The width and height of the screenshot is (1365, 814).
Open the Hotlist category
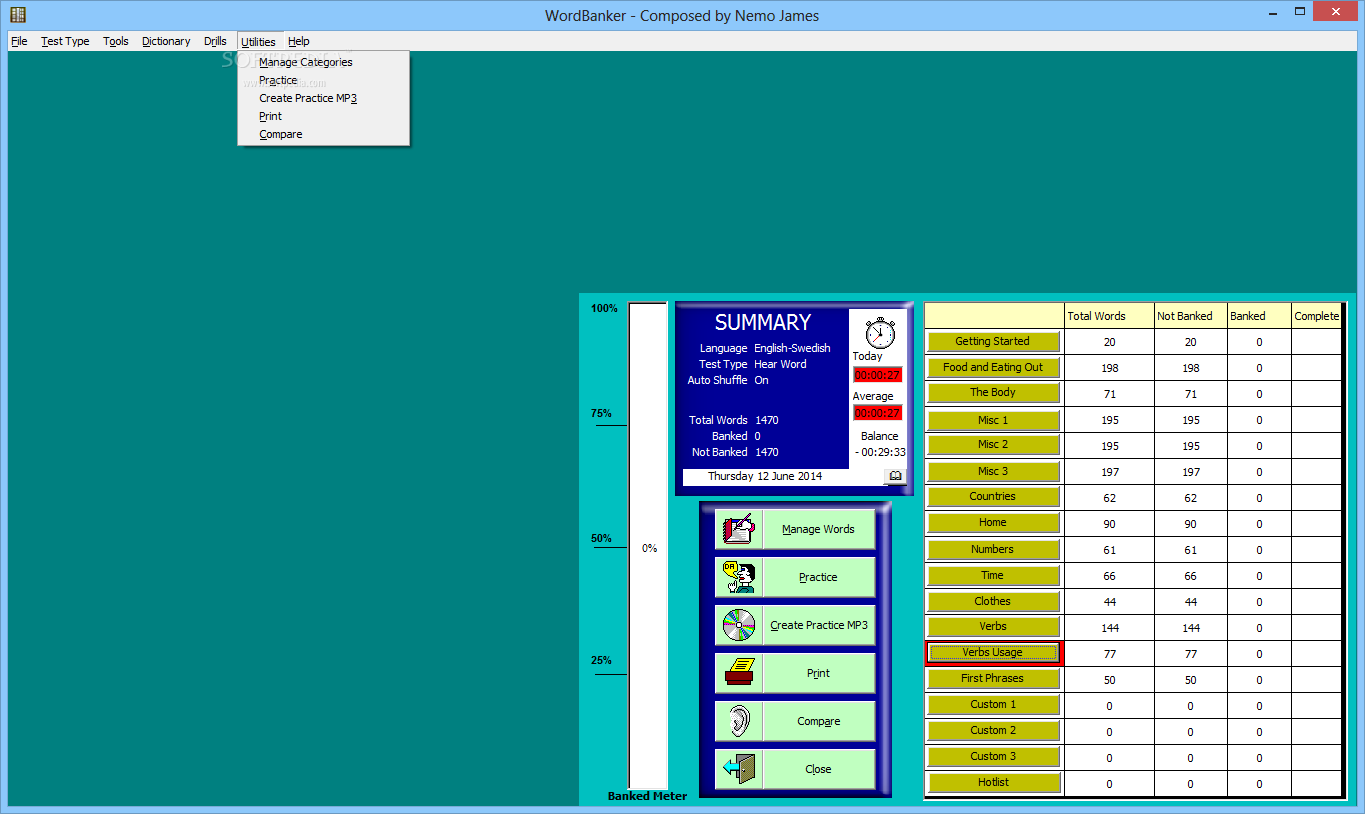click(x=993, y=783)
